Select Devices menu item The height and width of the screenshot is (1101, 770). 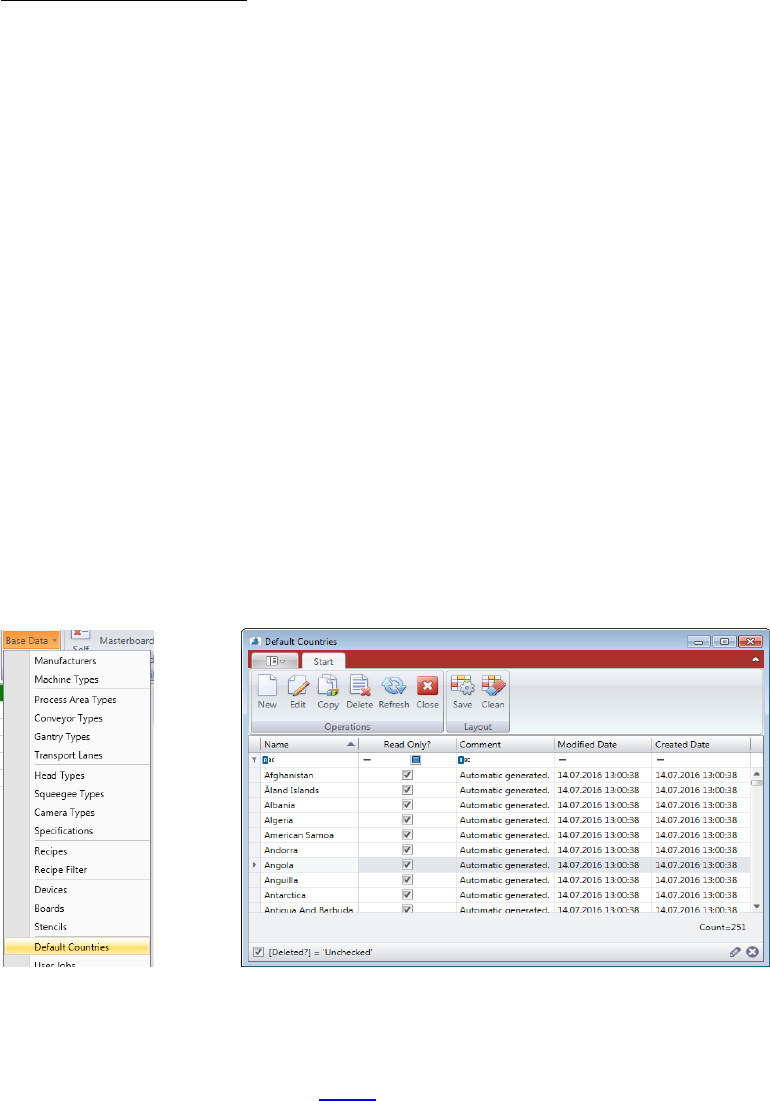pos(51,890)
